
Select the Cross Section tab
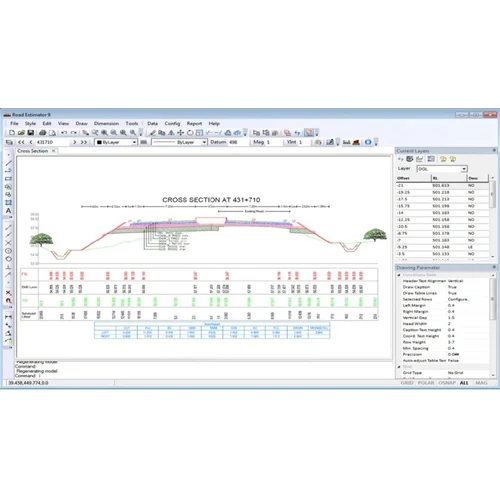tap(33, 151)
